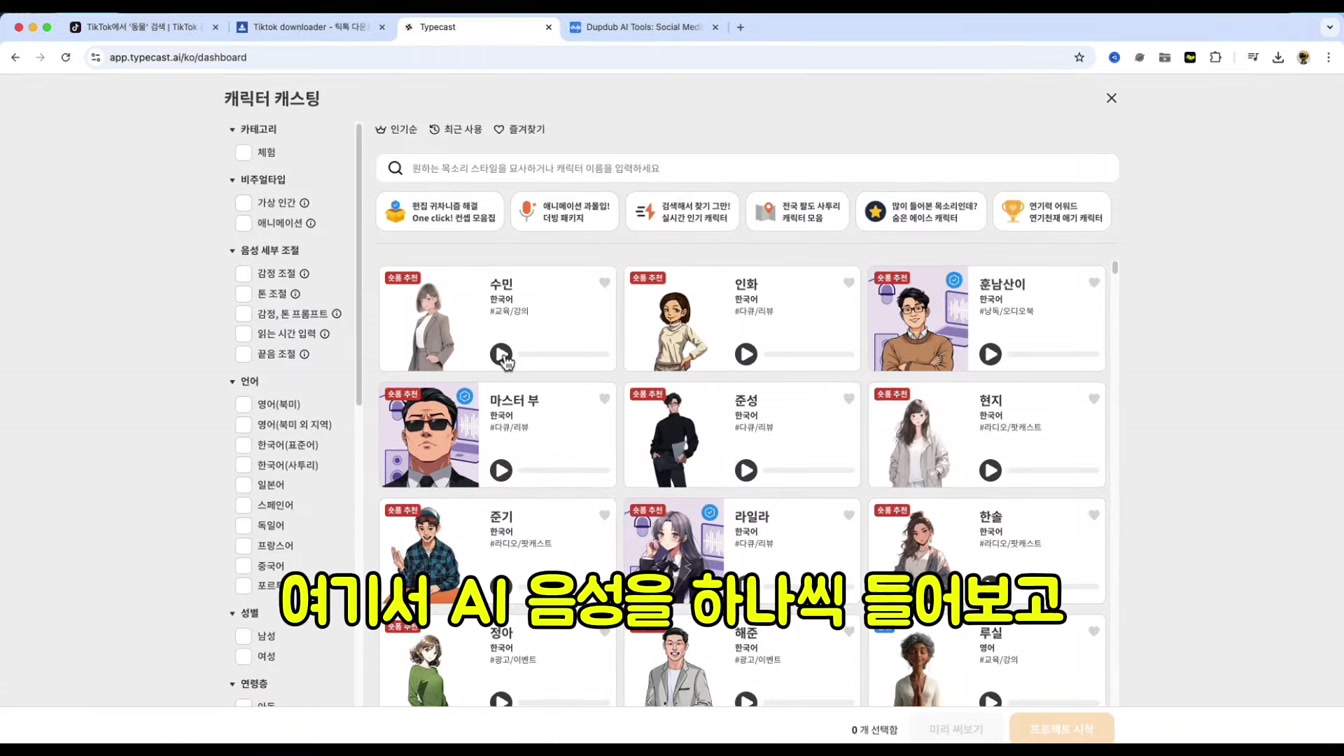The image size is (1344, 756).
Task: Collapse the 성별 filter section
Action: 232,613
